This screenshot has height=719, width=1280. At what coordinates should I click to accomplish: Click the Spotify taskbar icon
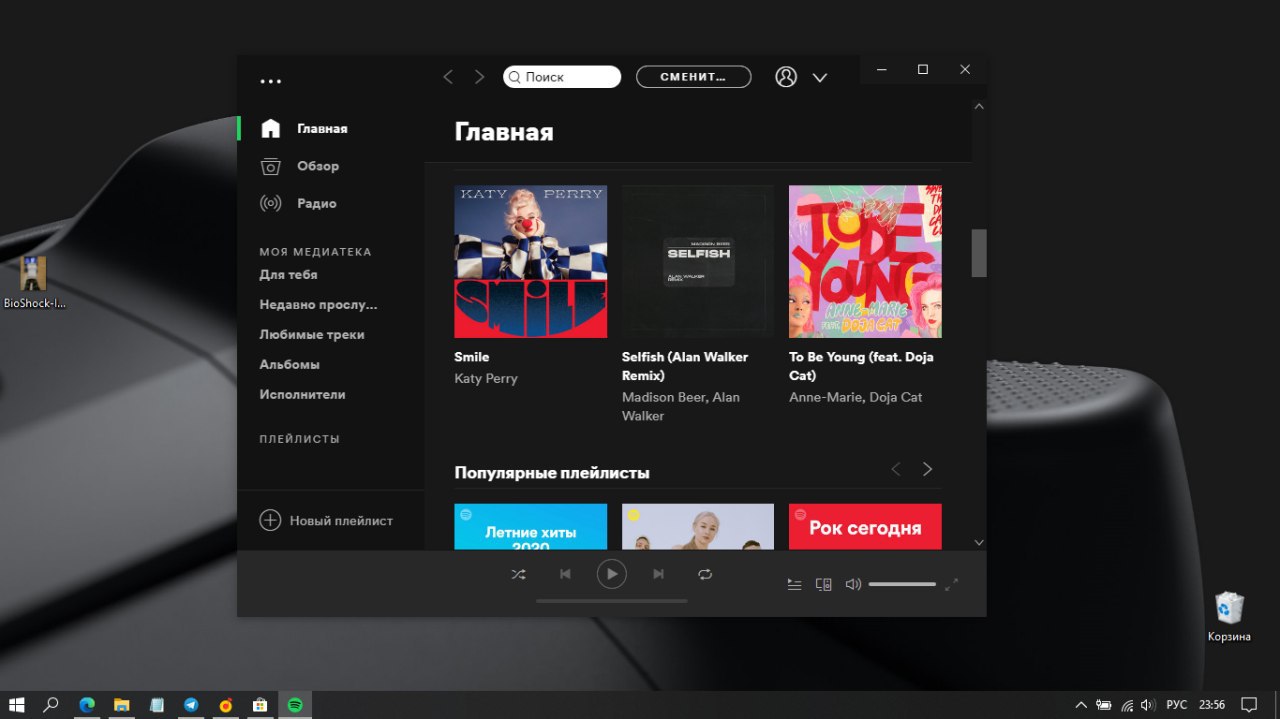[x=295, y=704]
